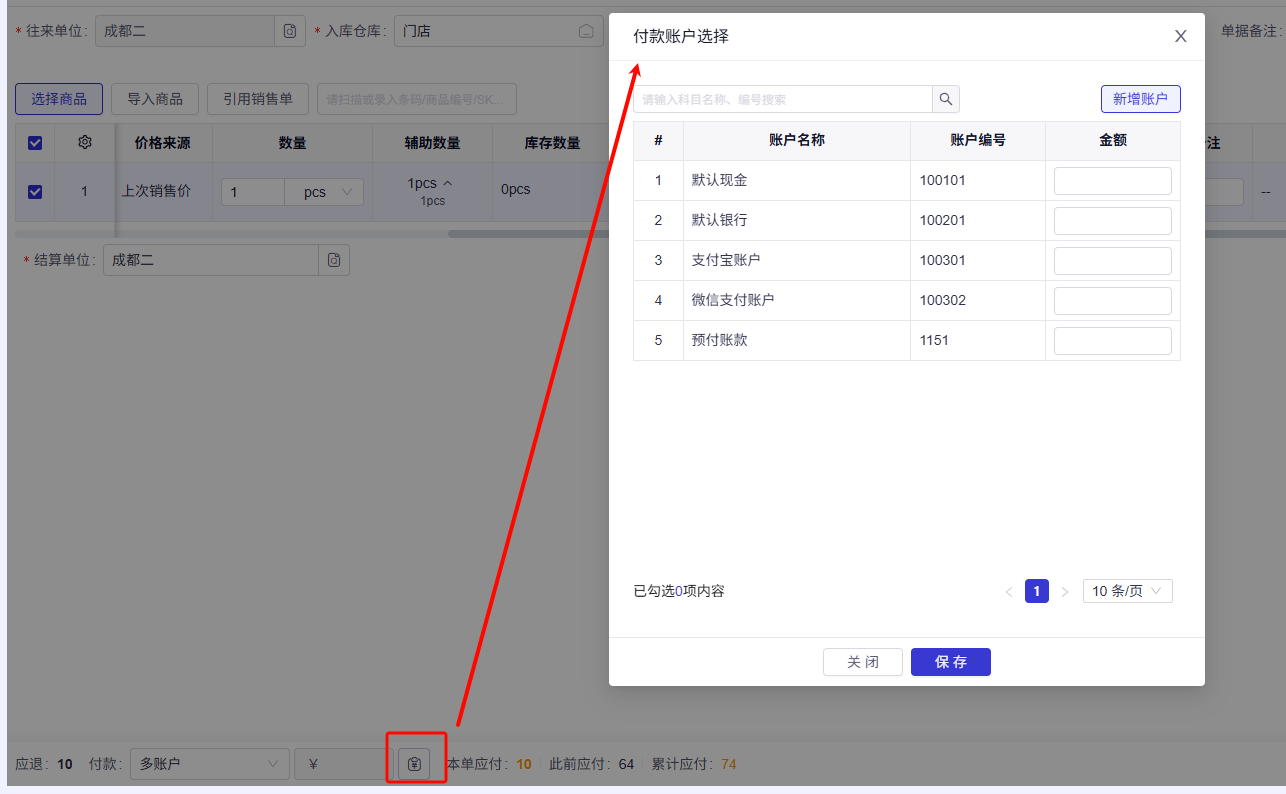Select page 1 in pagination
This screenshot has width=1286, height=794.
[x=1037, y=591]
